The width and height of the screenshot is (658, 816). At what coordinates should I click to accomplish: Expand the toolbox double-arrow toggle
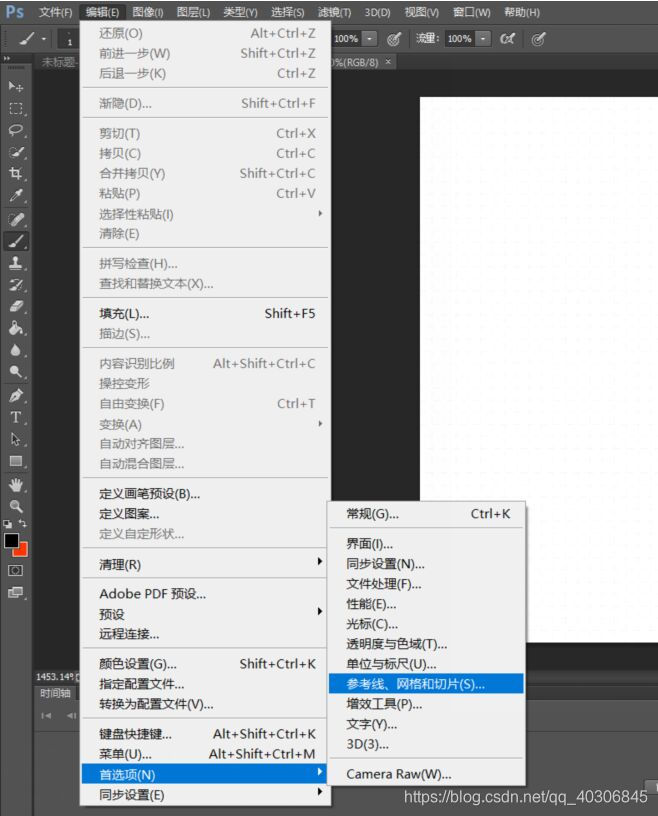coord(7,58)
